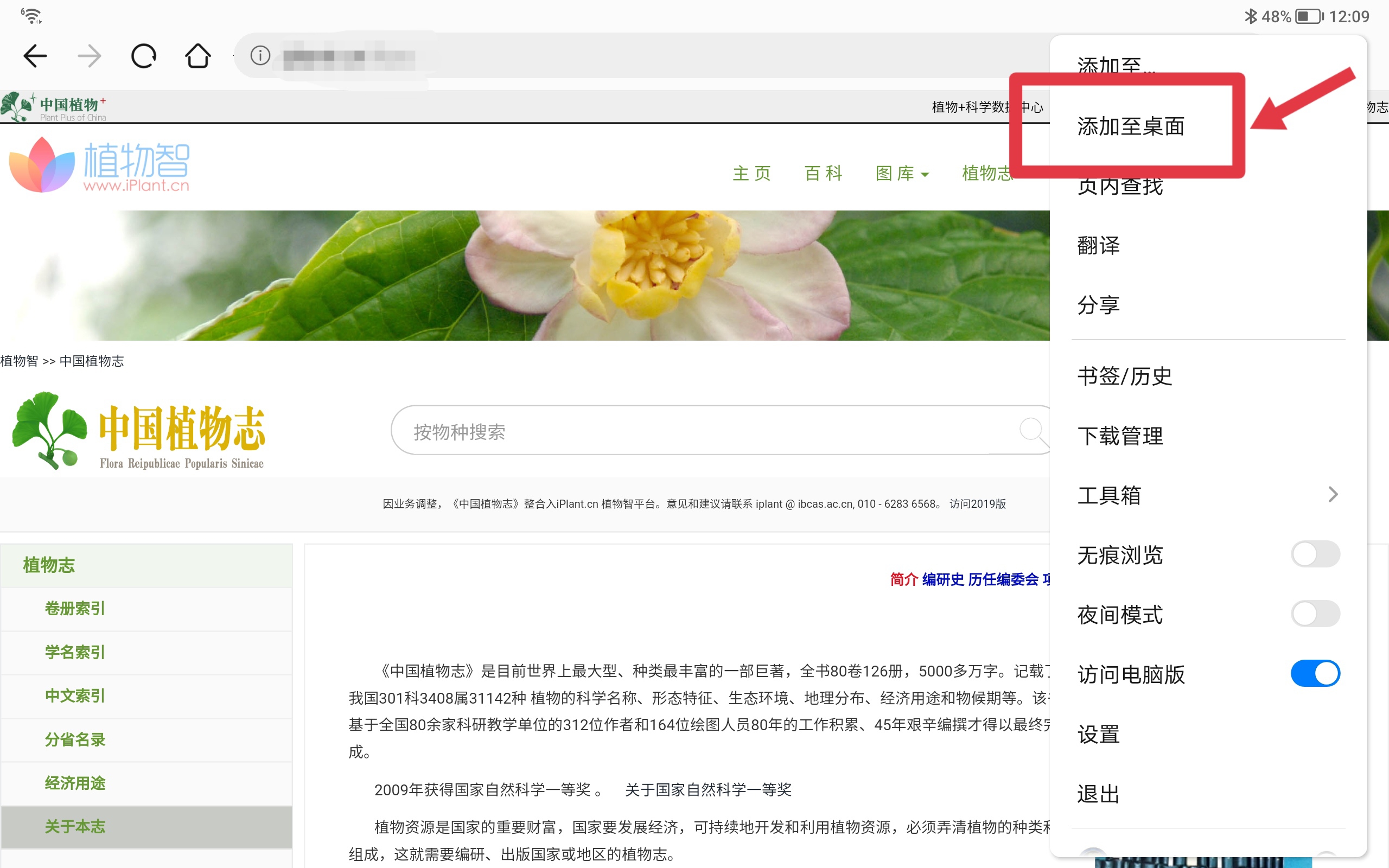Screen dimensions: 1389x868
Task: Tap the browser forward arrow
Action: pos(89,56)
